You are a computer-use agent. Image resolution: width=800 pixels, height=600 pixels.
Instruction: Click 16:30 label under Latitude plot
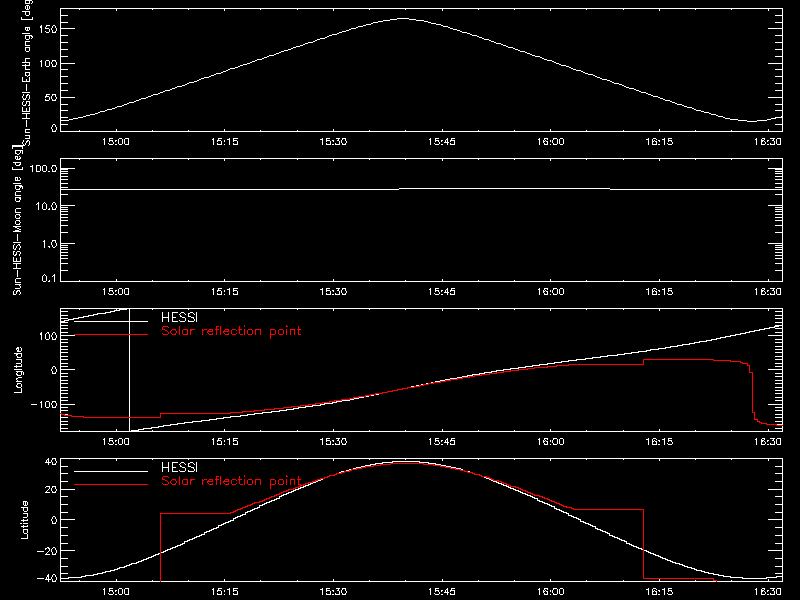[x=768, y=592]
